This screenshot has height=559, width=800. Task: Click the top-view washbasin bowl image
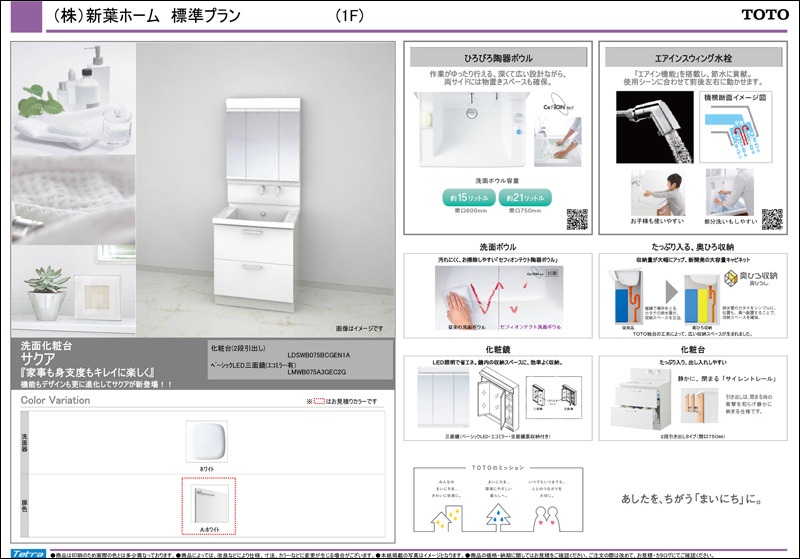click(x=470, y=130)
